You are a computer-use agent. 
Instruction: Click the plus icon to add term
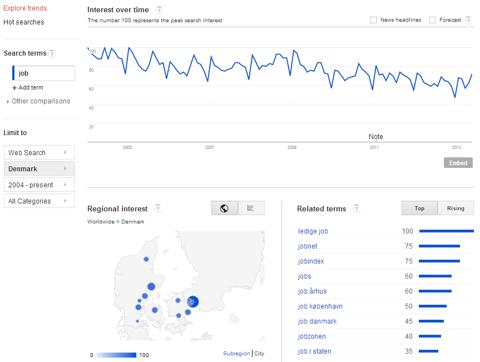click(x=14, y=88)
